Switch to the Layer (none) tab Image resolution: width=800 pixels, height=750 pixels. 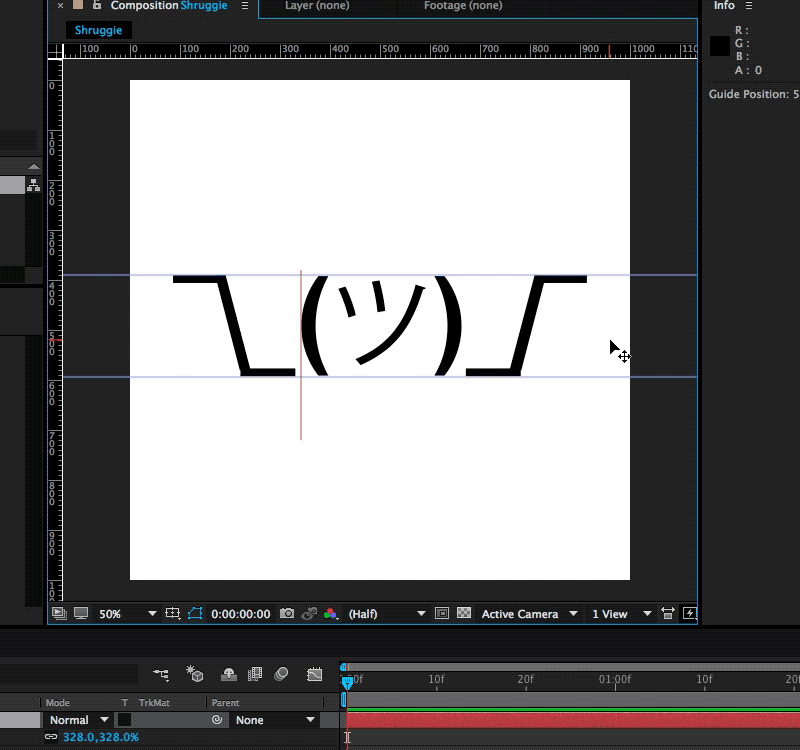(317, 6)
